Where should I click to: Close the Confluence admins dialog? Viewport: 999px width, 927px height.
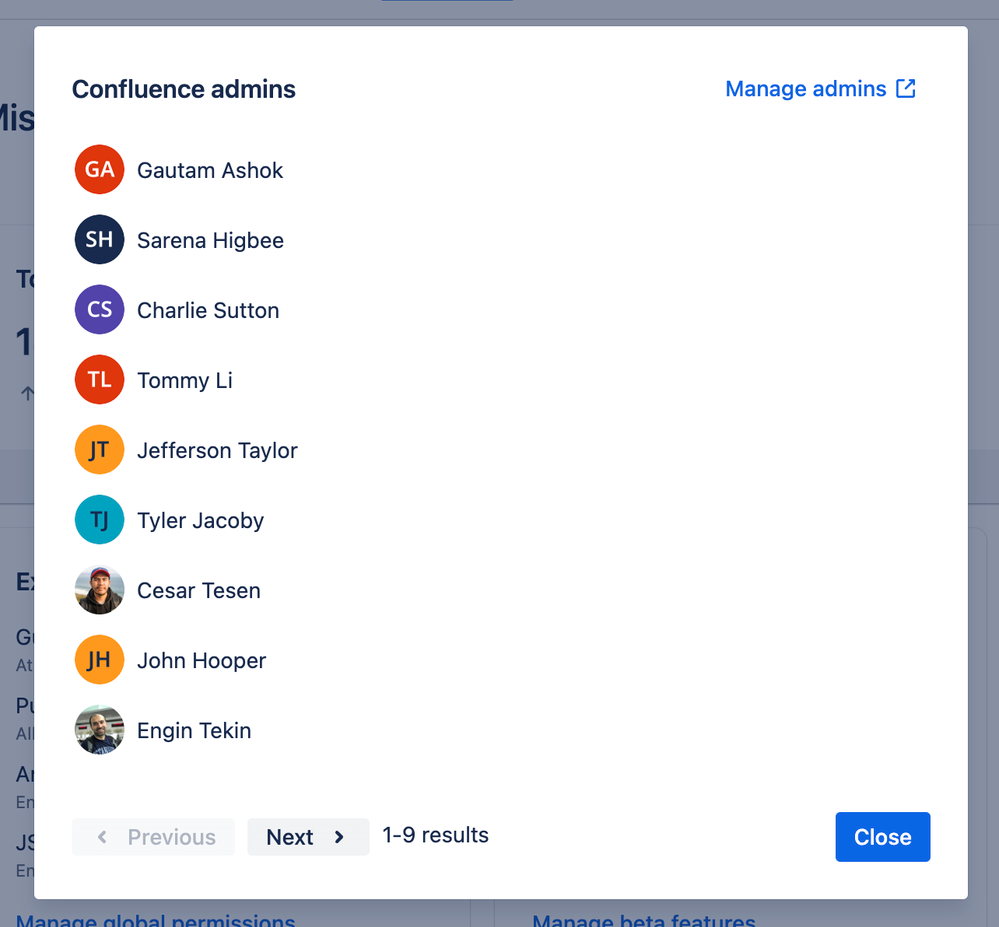coord(882,837)
